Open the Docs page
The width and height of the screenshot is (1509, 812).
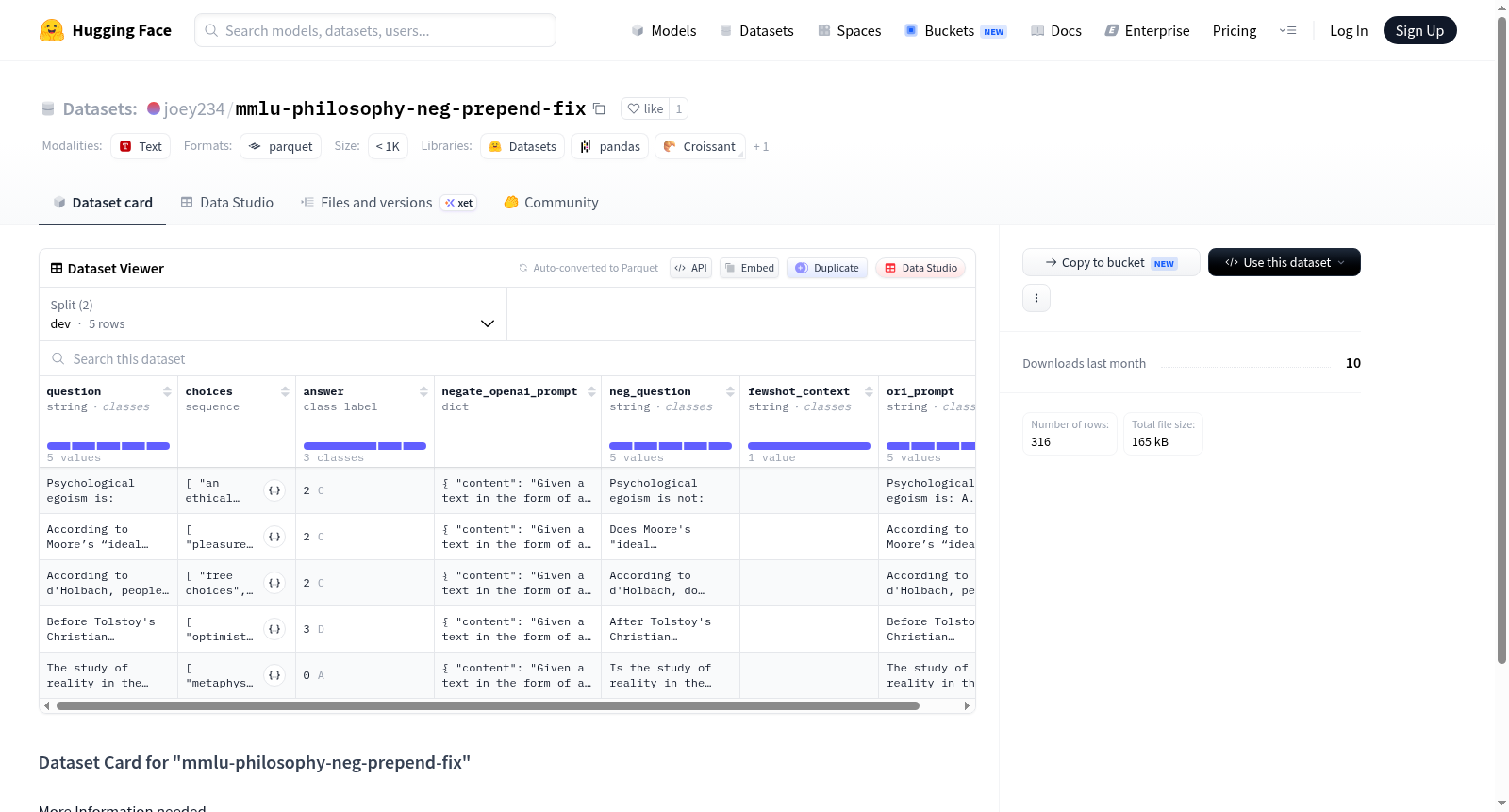(x=1056, y=30)
